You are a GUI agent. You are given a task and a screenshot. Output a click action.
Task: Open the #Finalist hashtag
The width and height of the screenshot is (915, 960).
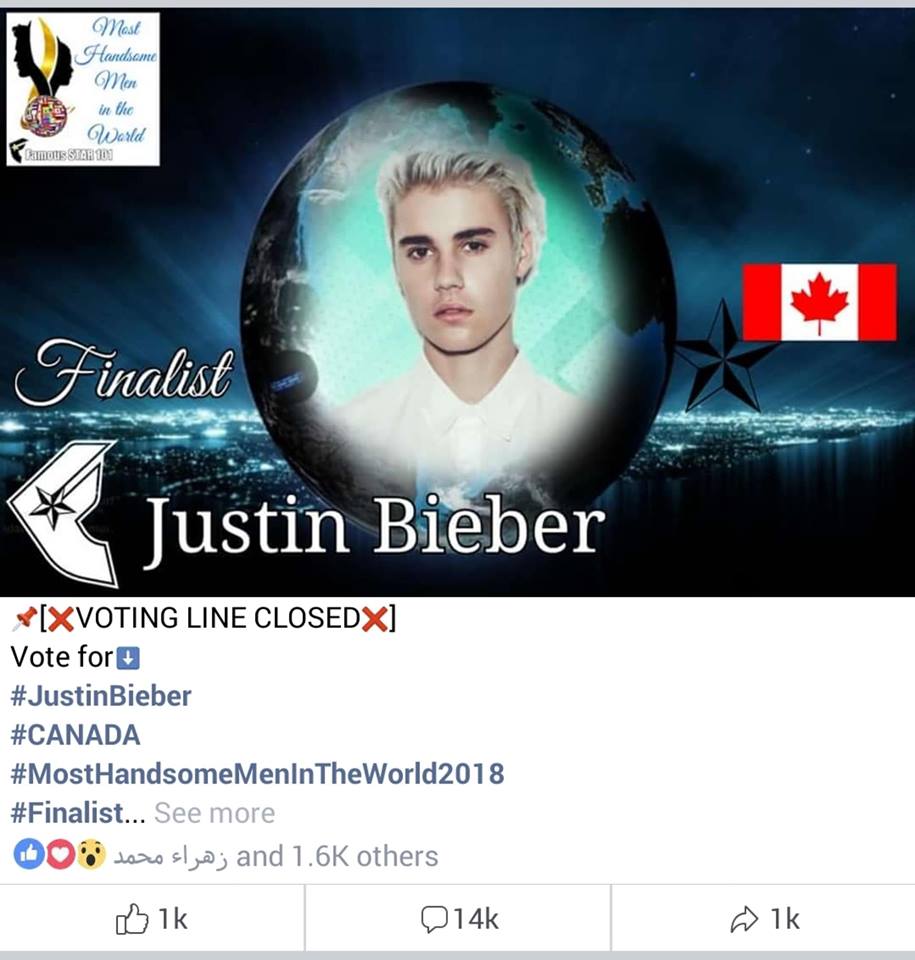click(67, 813)
